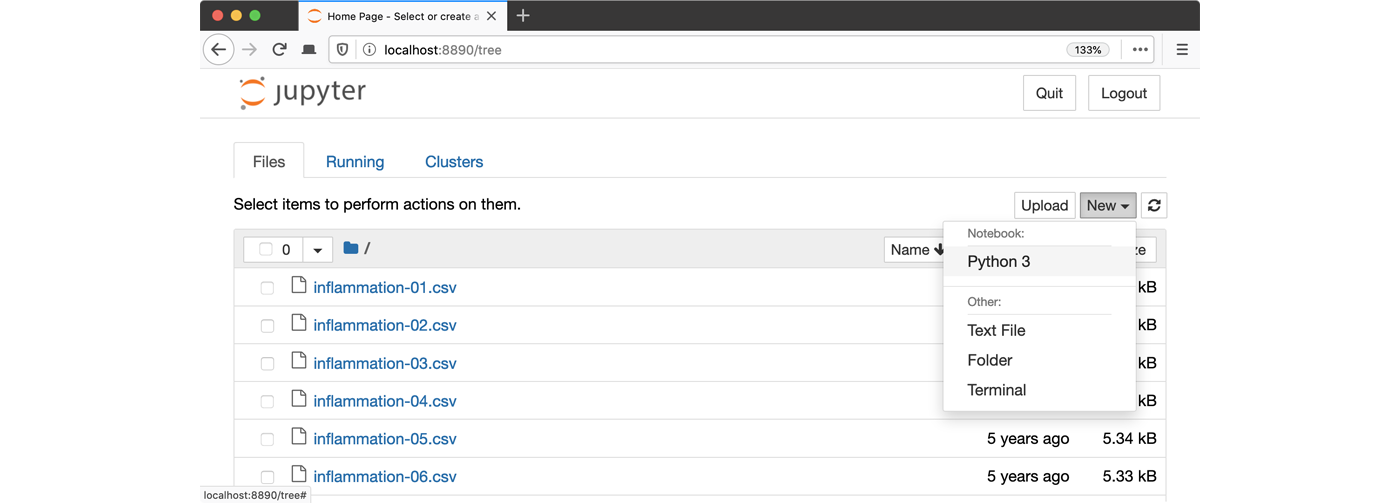The width and height of the screenshot is (1400, 503).
Task: Click the Jupyter logo
Action: [303, 93]
